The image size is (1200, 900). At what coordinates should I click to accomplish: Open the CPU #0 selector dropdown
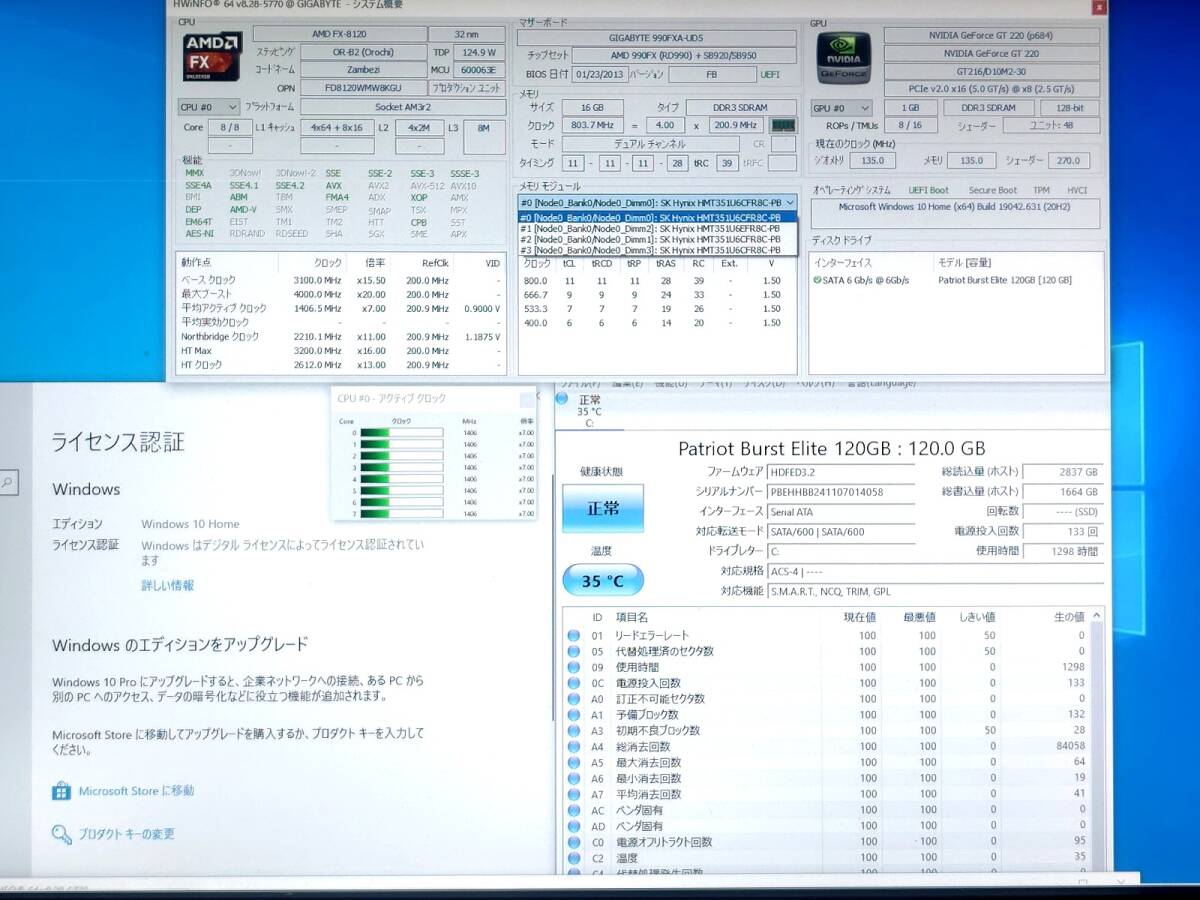pos(209,106)
